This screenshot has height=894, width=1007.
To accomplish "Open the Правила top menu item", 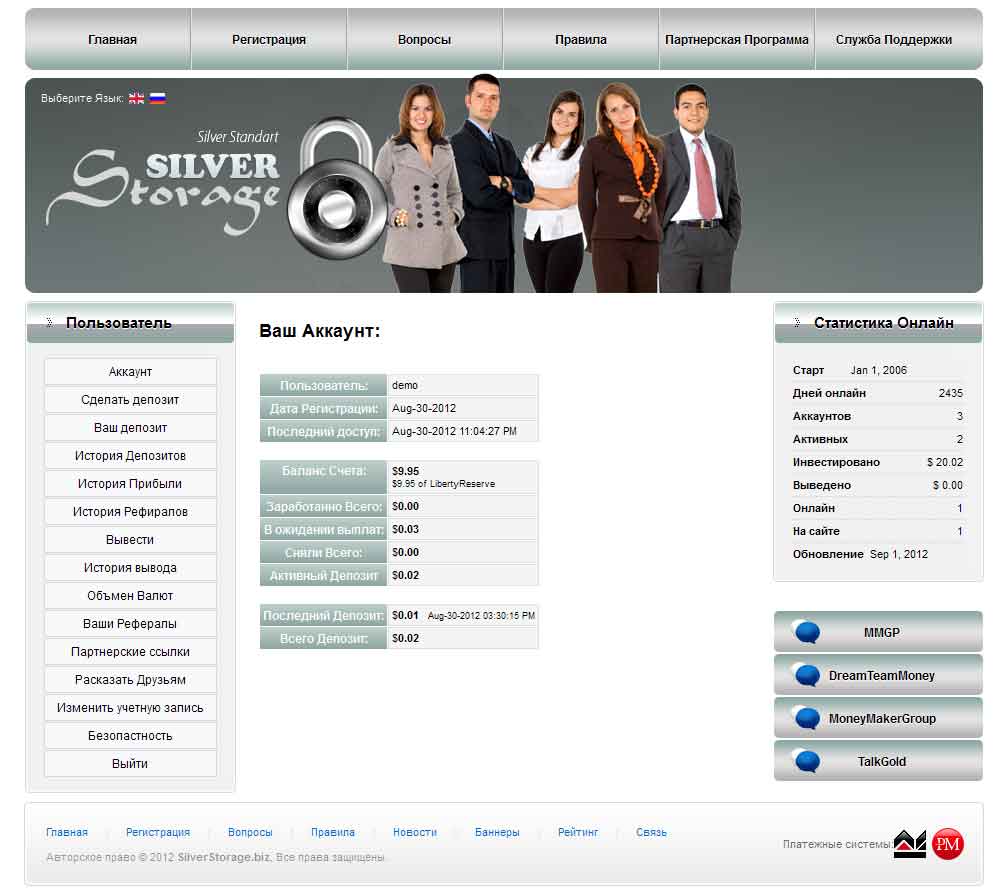I will 581,39.
